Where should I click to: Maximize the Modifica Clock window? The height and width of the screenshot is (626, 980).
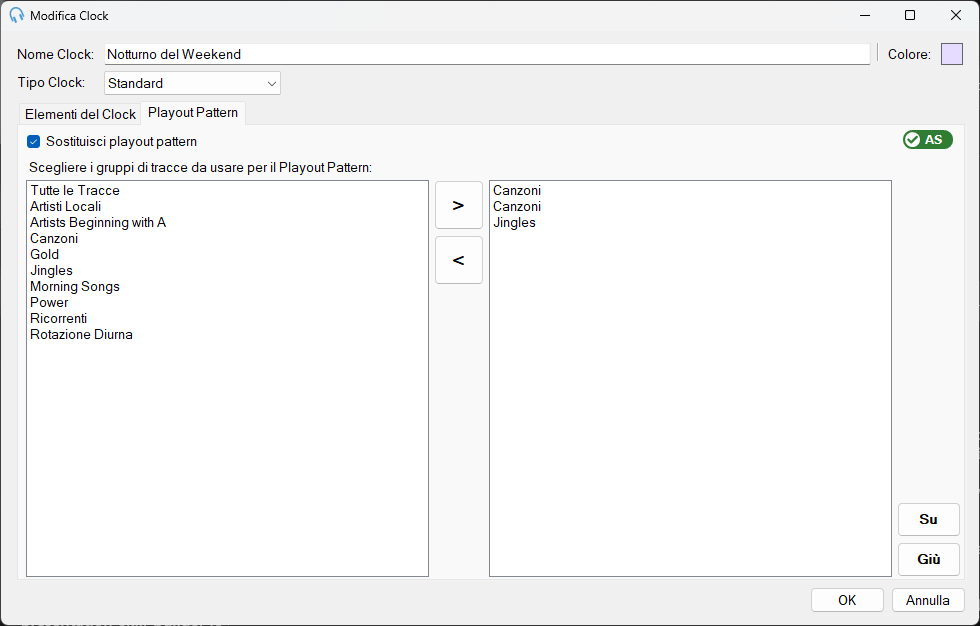(910, 15)
